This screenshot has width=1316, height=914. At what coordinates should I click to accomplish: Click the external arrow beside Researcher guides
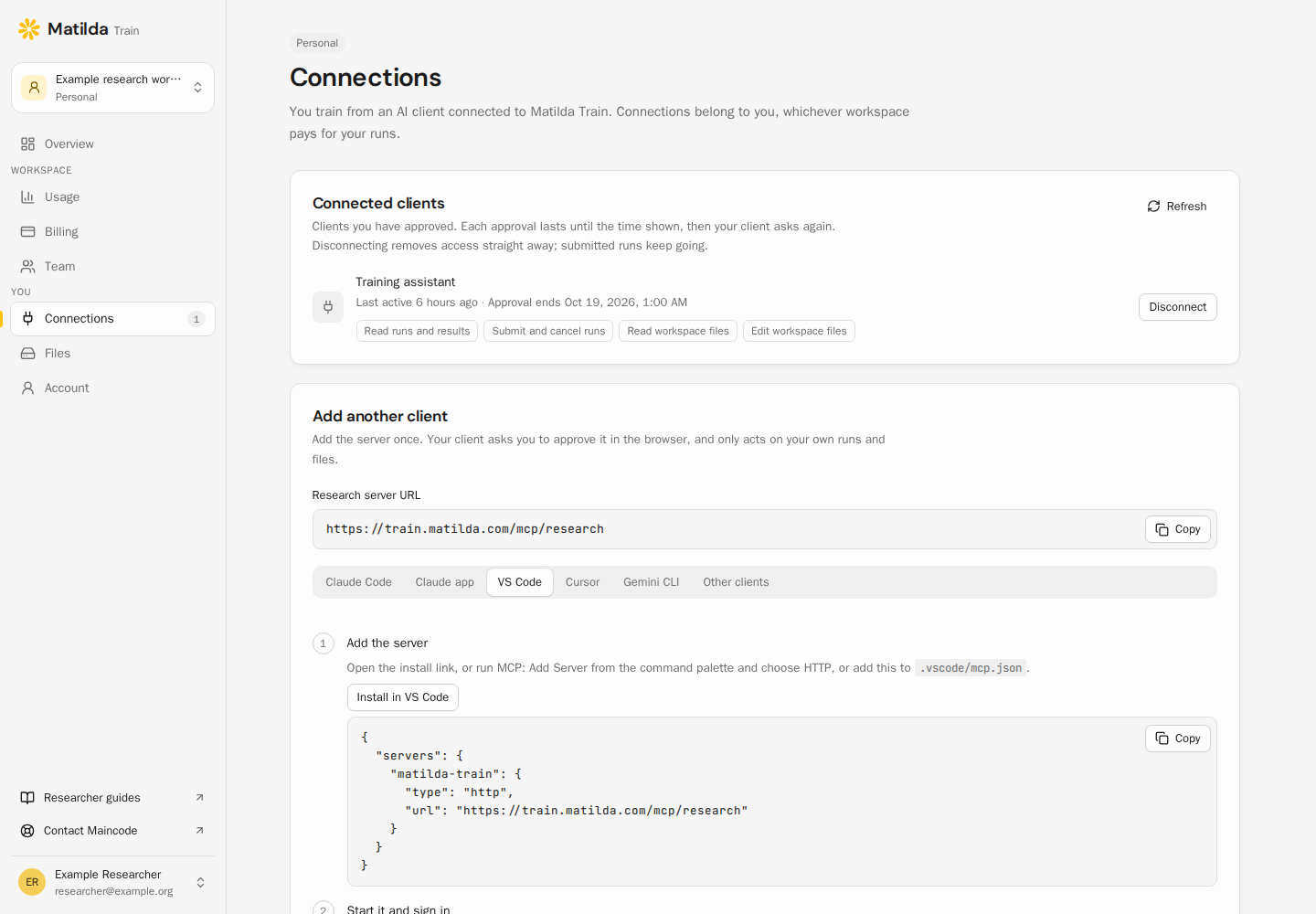[x=199, y=797]
